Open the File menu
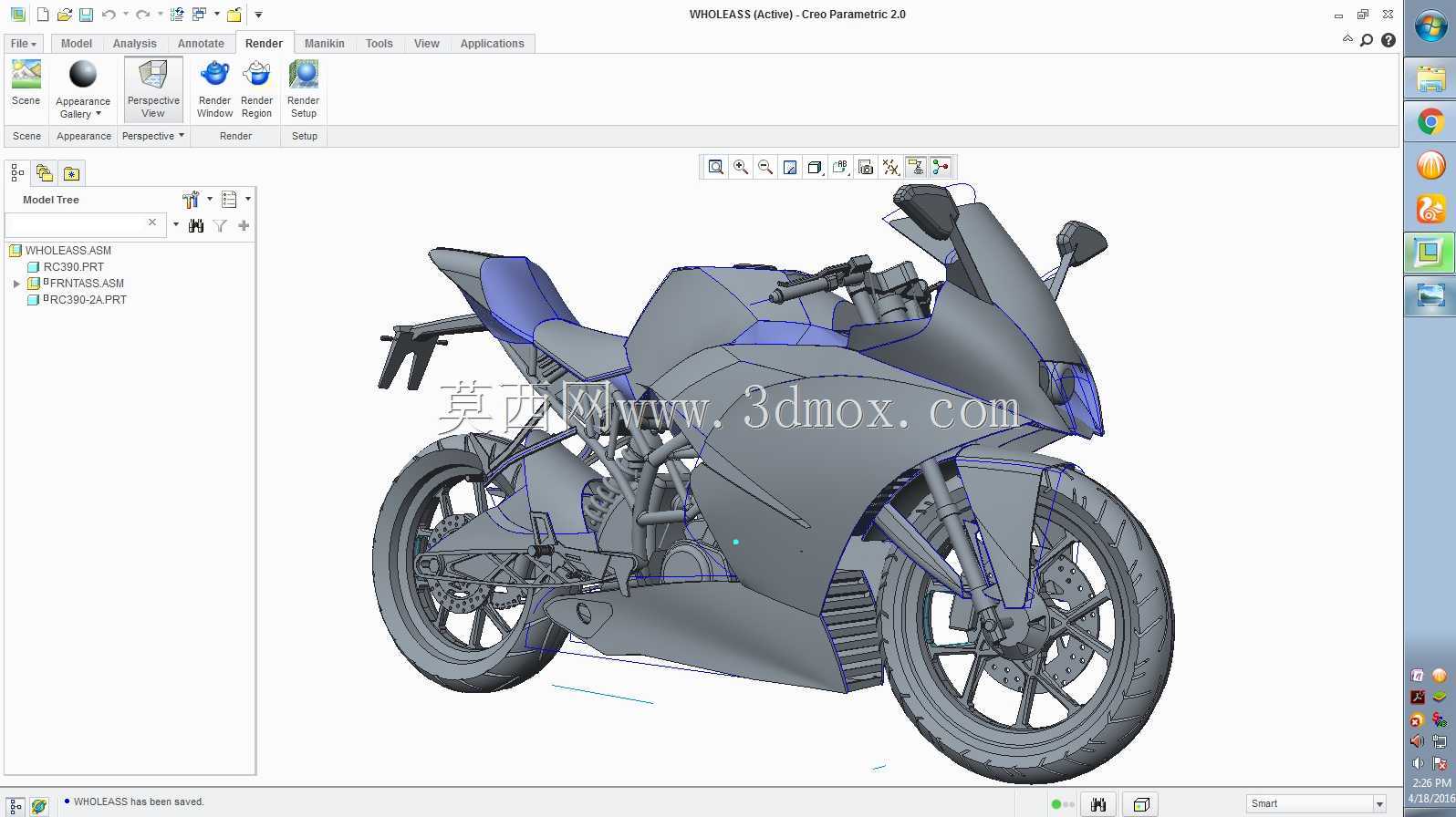This screenshot has height=817, width=1456. pos(23,44)
